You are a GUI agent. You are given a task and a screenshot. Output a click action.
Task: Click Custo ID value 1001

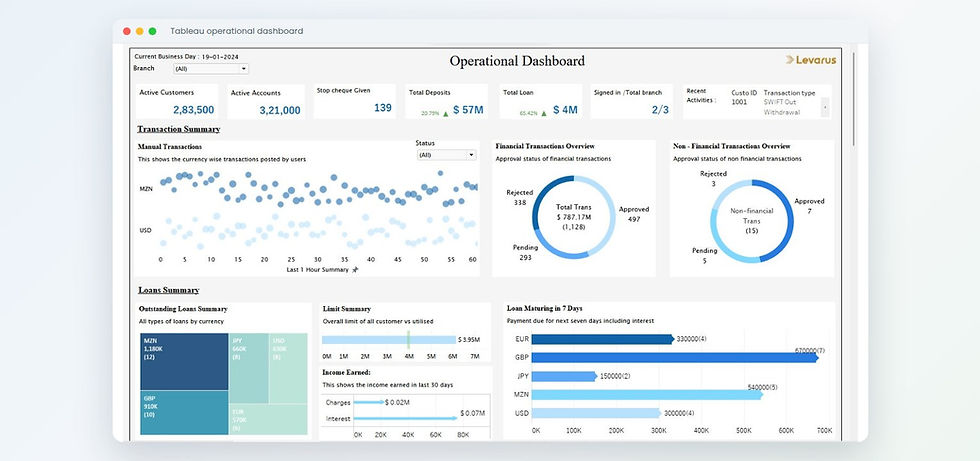(739, 102)
